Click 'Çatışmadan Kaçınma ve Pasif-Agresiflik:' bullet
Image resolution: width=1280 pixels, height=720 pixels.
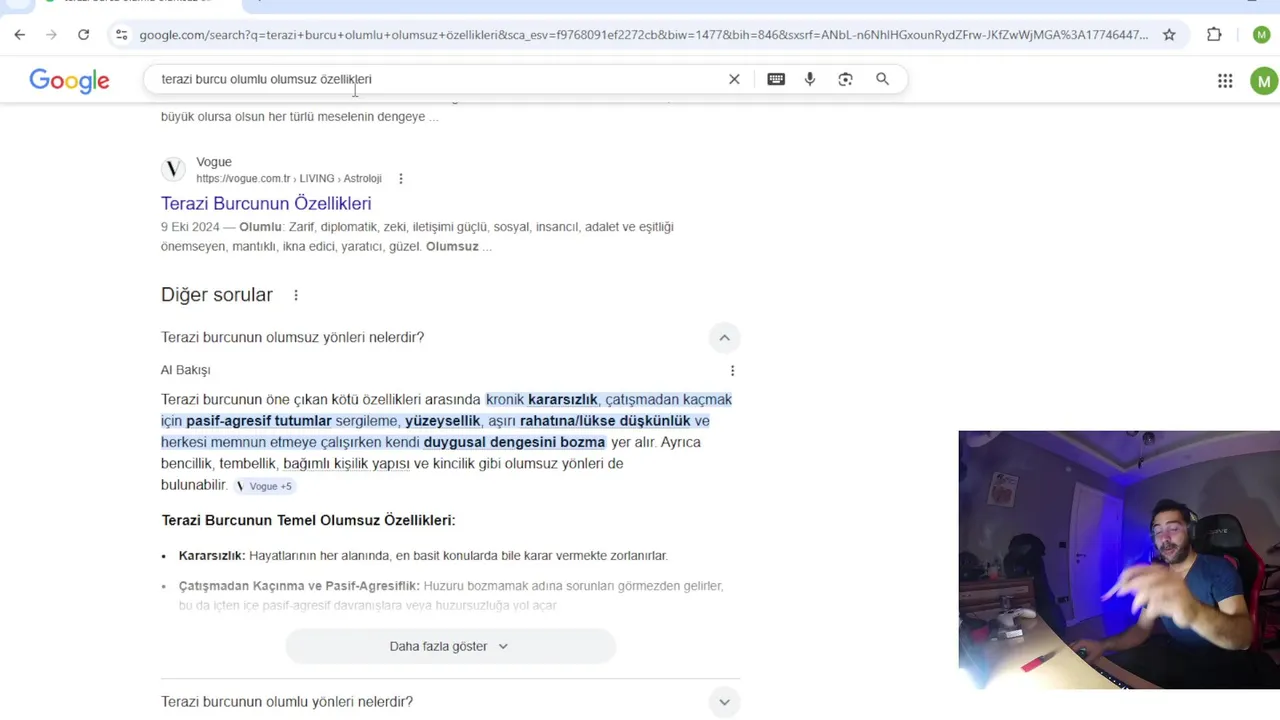(299, 586)
